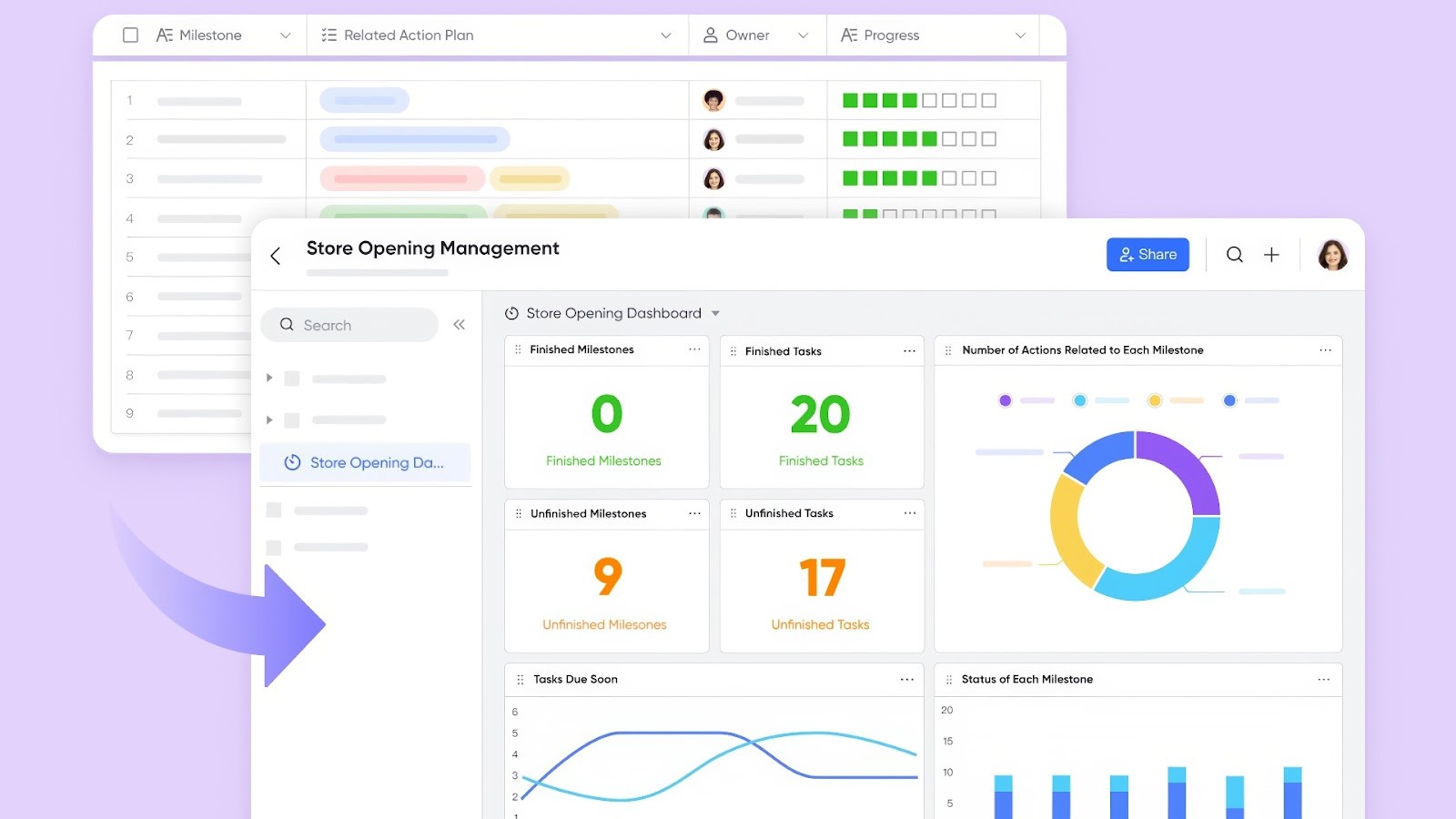This screenshot has height=819, width=1456.
Task: Collapse the sidebar with the double-chevron toggle
Action: point(459,324)
